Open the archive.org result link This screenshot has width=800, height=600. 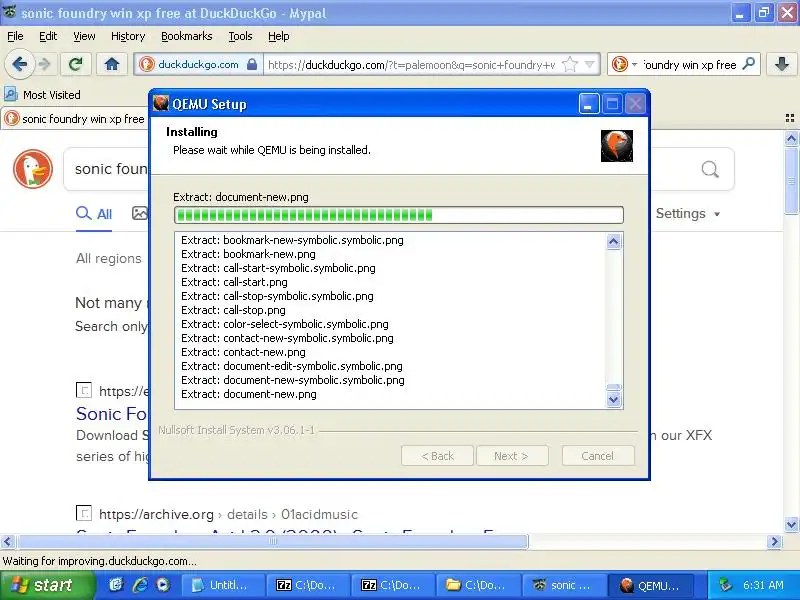pyautogui.click(x=228, y=514)
